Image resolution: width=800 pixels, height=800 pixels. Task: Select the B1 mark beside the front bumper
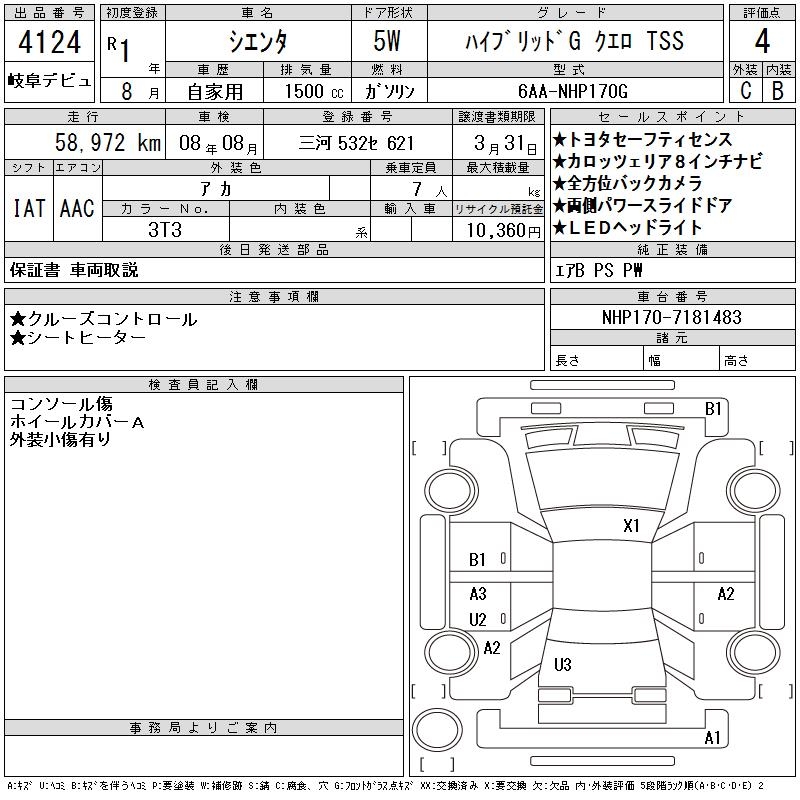[x=713, y=409]
